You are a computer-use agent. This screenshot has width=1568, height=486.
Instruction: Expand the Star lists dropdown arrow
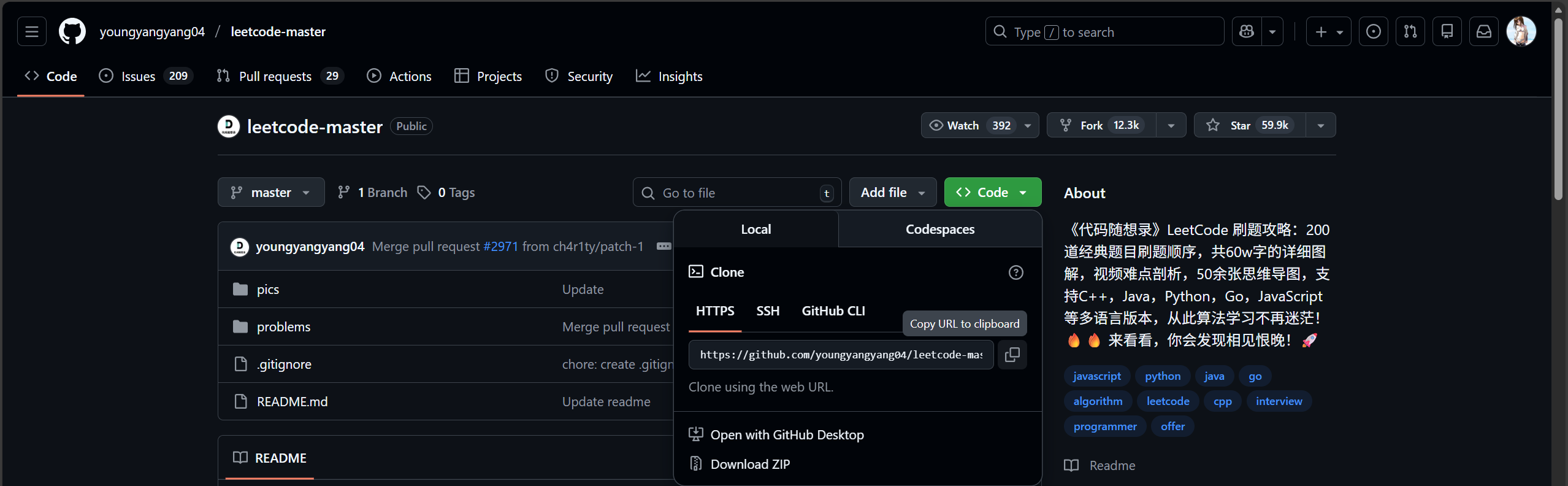tap(1321, 125)
